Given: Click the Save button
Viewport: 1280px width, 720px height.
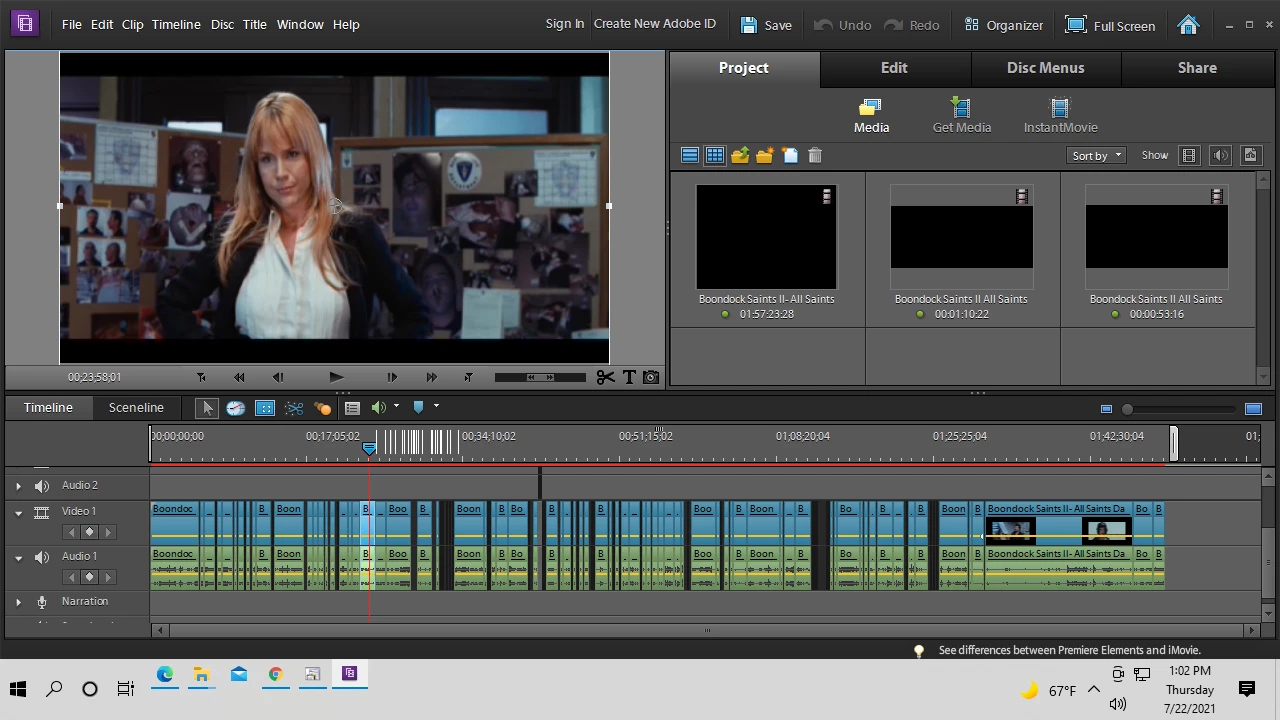Looking at the screenshot, I should [766, 25].
